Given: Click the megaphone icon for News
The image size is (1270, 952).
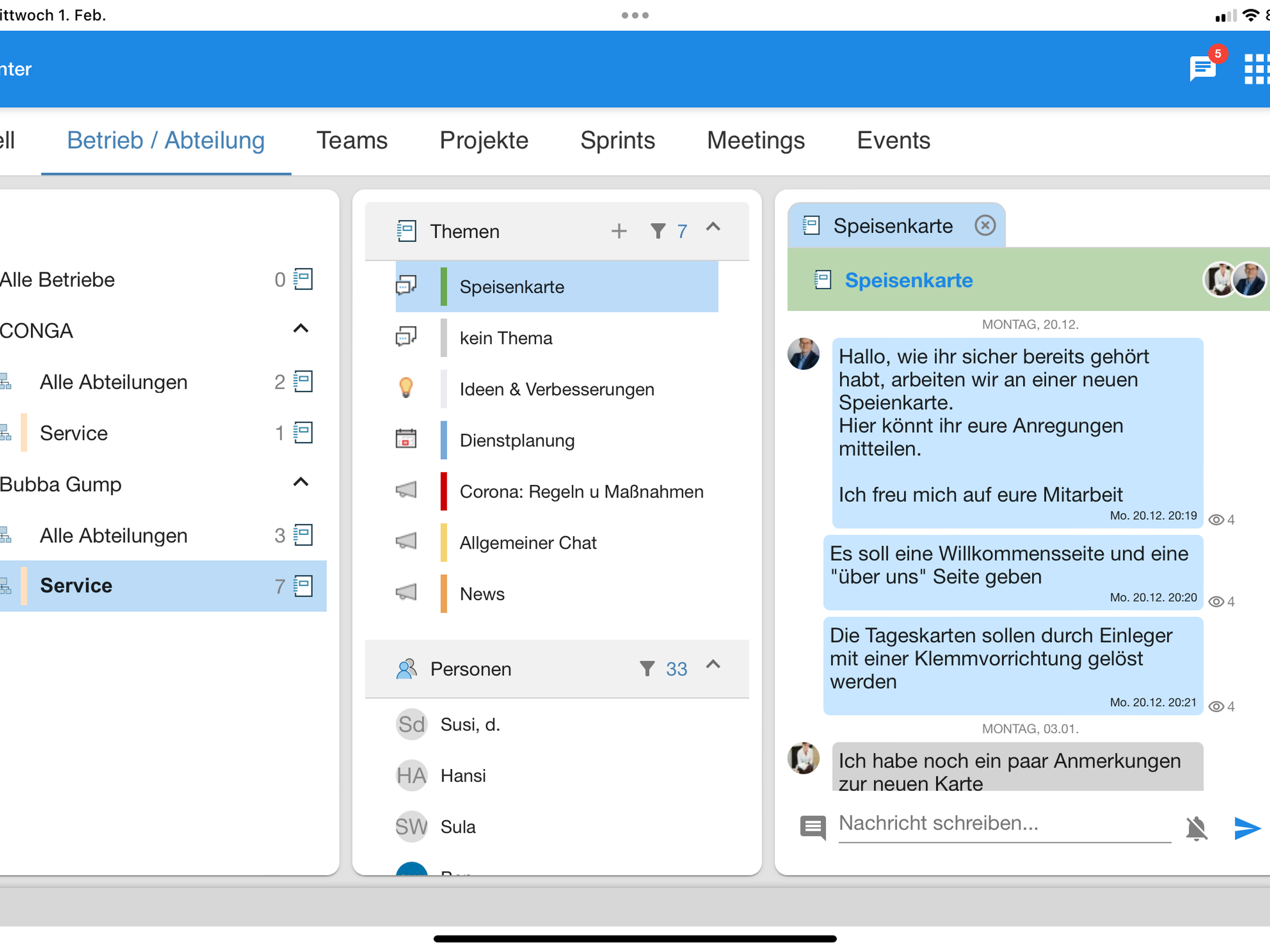Looking at the screenshot, I should point(406,592).
